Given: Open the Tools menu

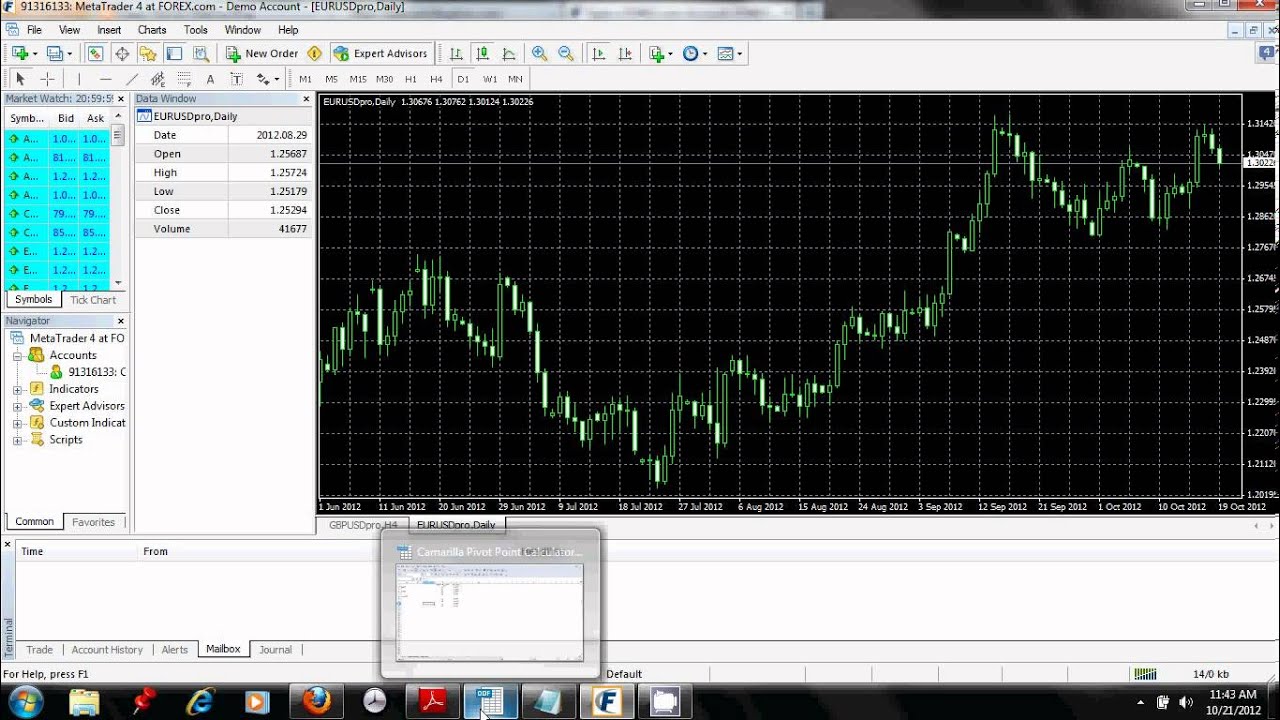Looking at the screenshot, I should coord(196,30).
